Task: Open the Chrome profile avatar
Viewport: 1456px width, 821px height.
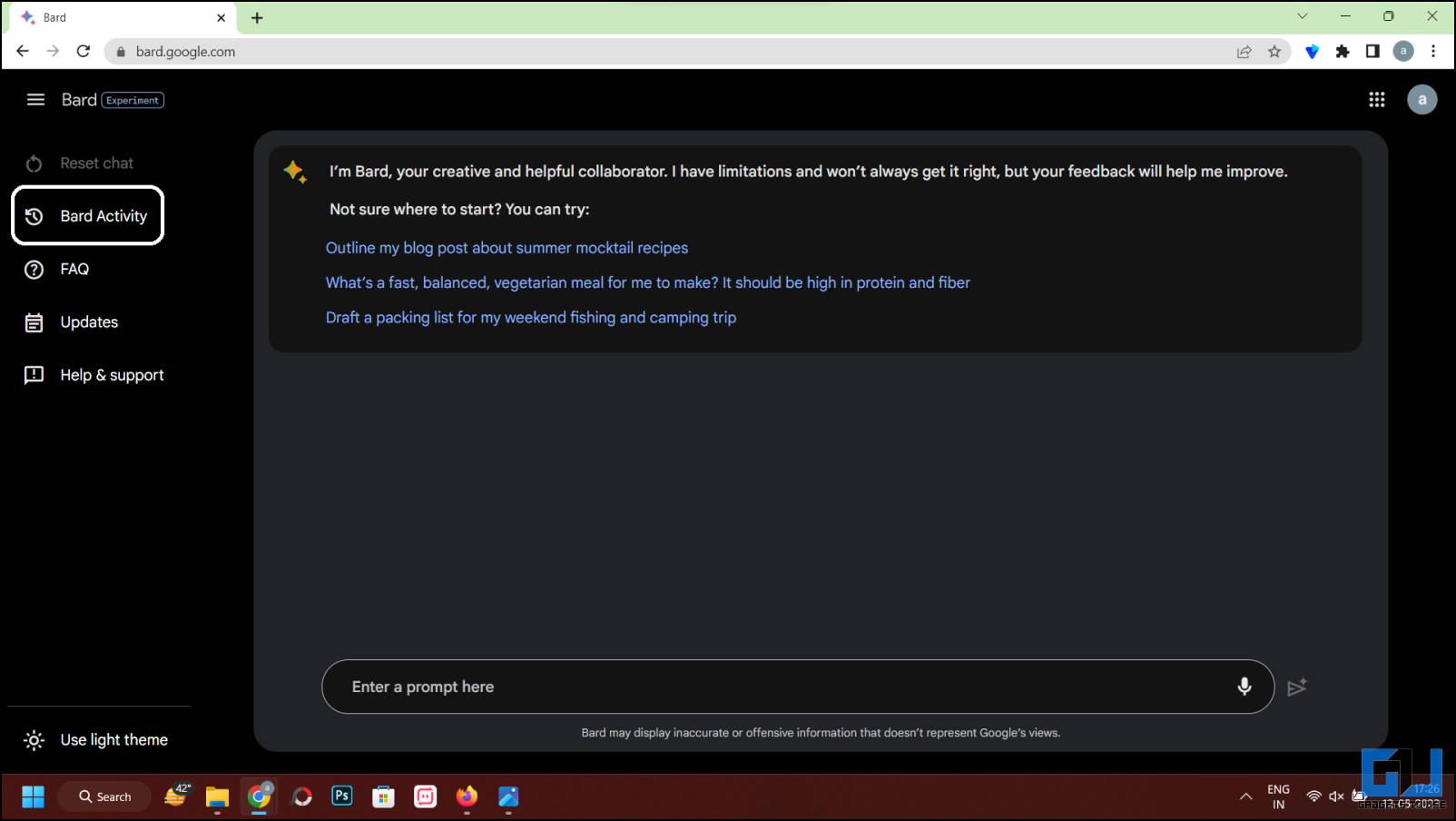Action: coord(1403,52)
